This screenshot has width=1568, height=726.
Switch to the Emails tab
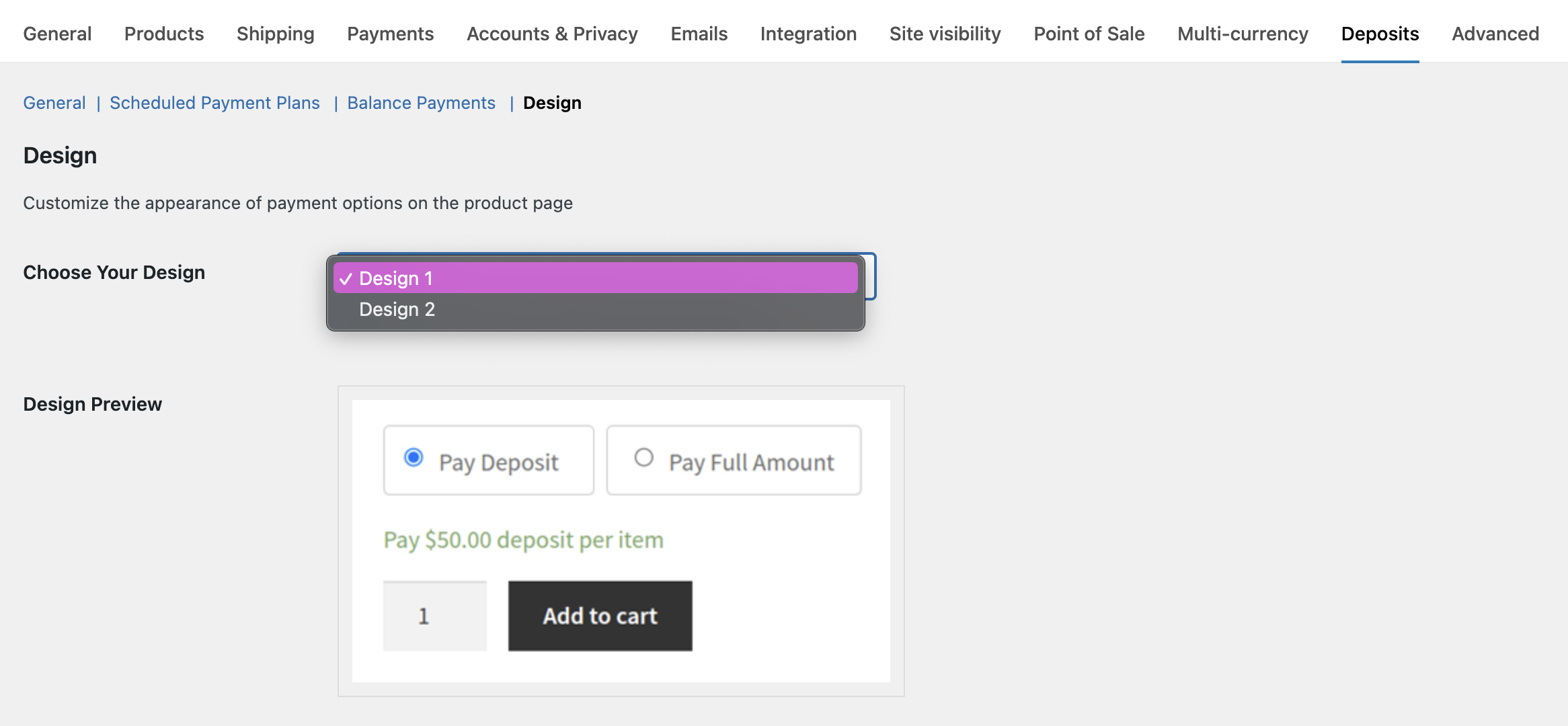coord(699,34)
